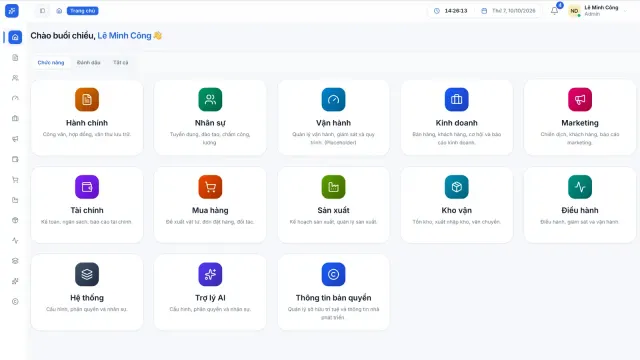Open the Kho vận card title
Image resolution: width=640 pixels, height=360 pixels.
[x=457, y=210]
